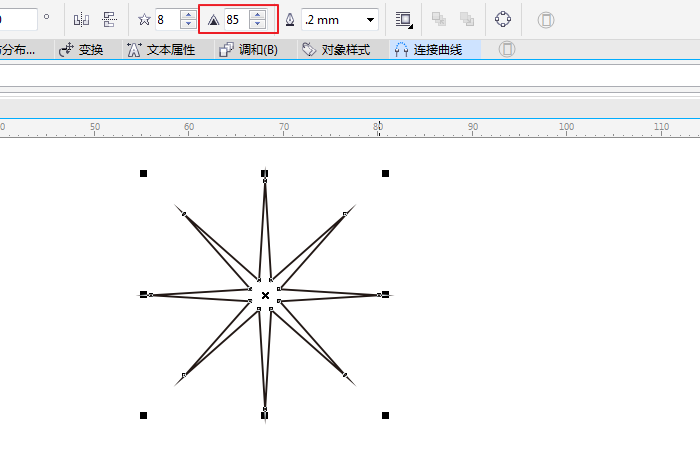Screen dimensions: 700x450
Task: Click the points field showing 8
Action: pos(168,20)
